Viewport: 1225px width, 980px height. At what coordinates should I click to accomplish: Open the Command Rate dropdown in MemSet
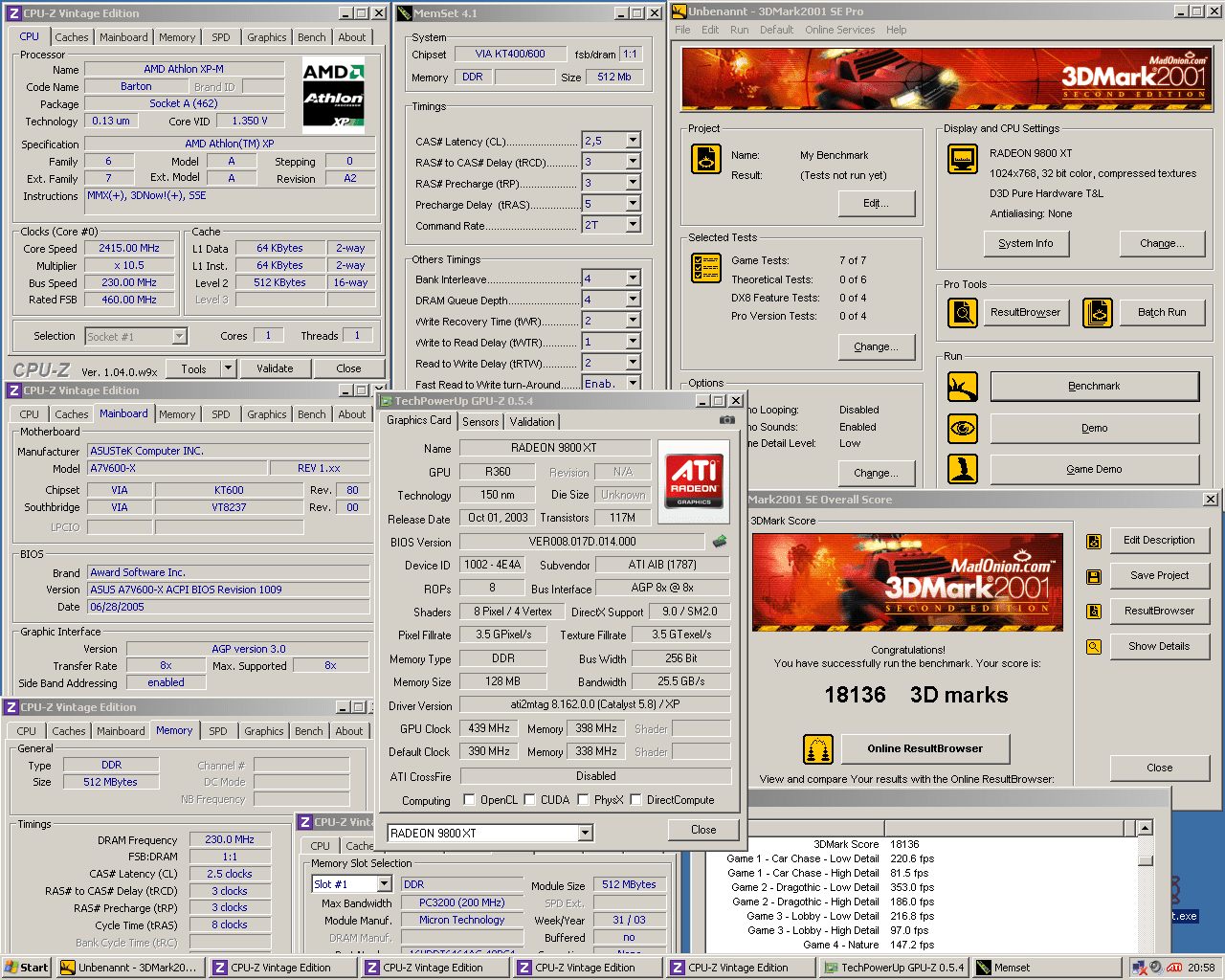point(633,225)
